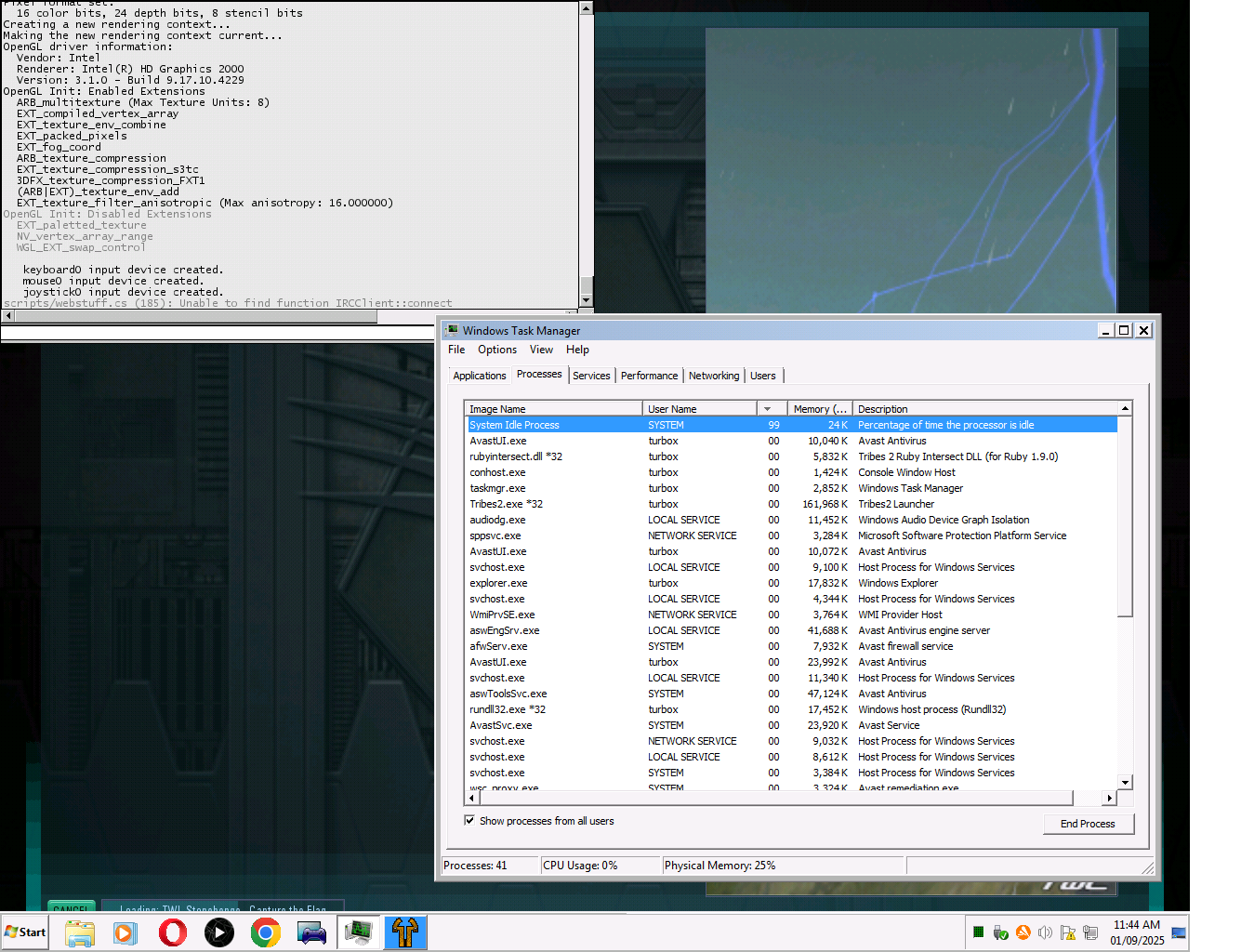Image resolution: width=1241 pixels, height=952 pixels.
Task: Click the volume speaker tray icon
Action: click(x=1045, y=932)
